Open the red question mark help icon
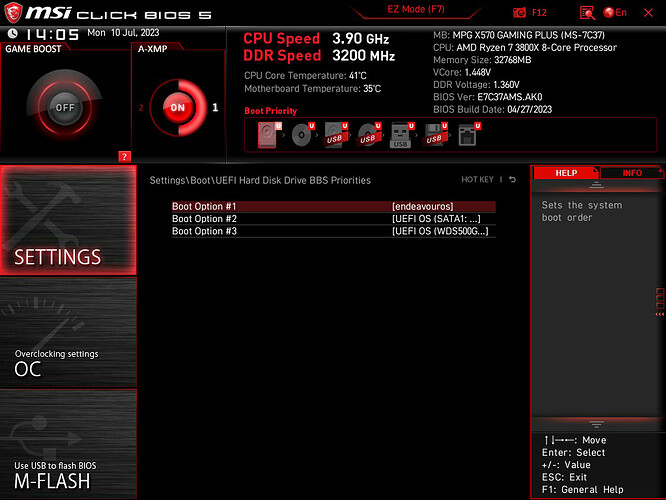Image resolution: width=666 pixels, height=500 pixels. click(x=124, y=157)
